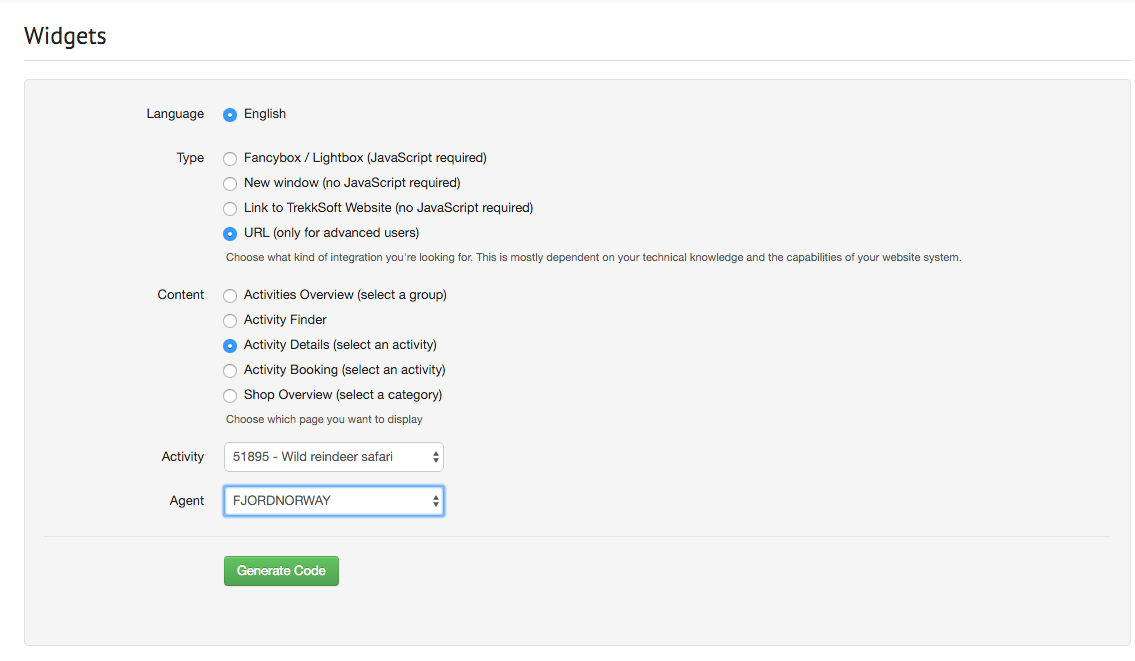
Task: Click the Agent field label
Action: tap(187, 500)
